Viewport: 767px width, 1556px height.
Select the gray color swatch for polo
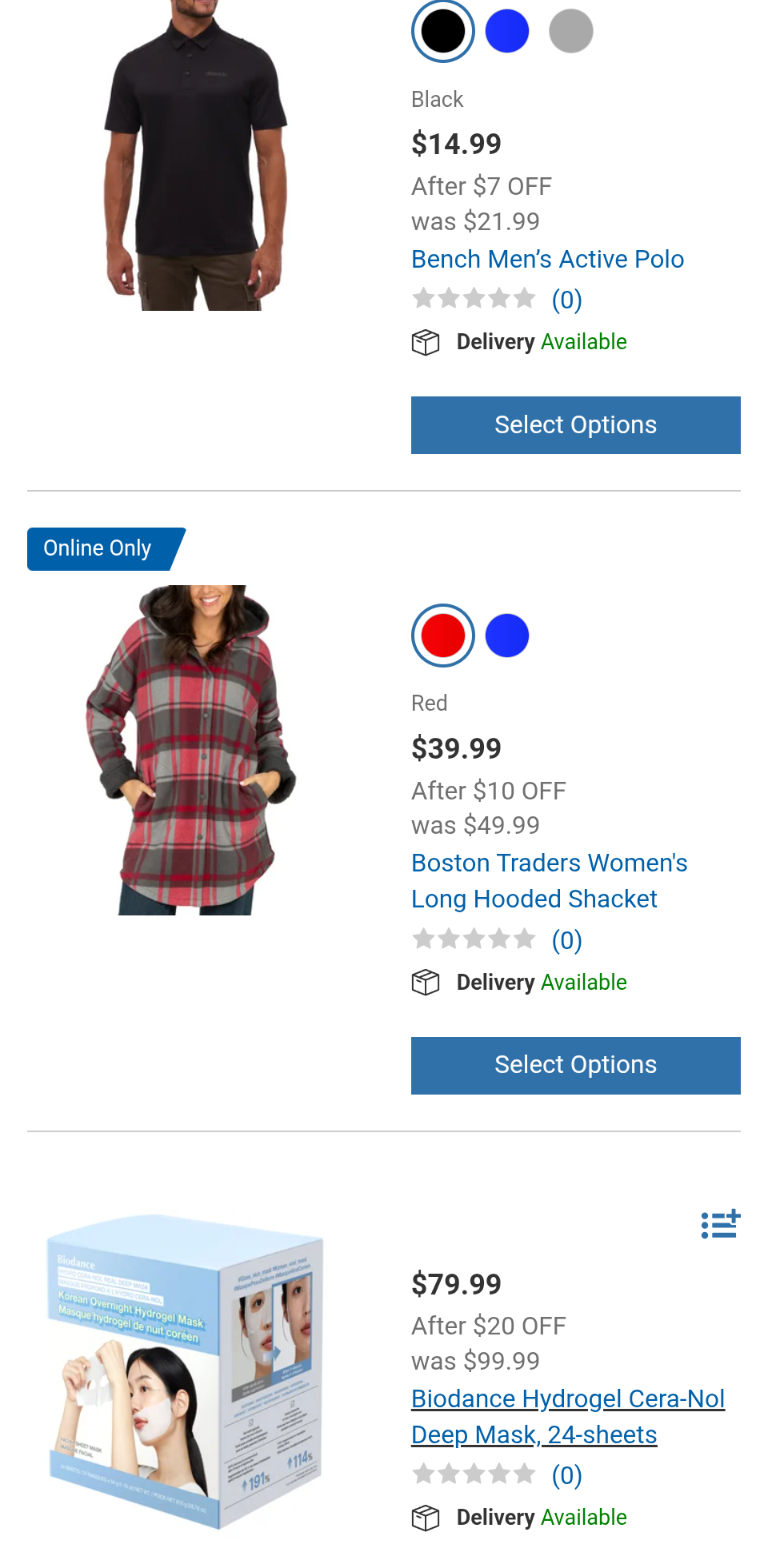[571, 31]
